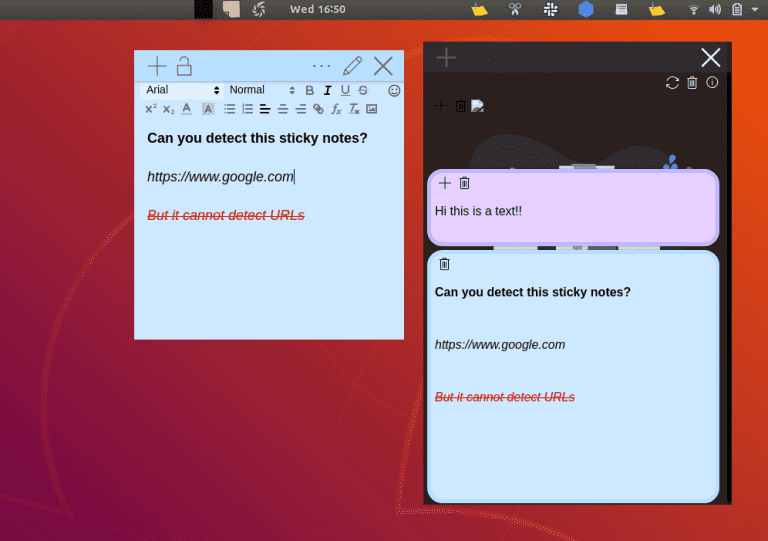Open the volume control in system tray
The image size is (768, 541).
[x=715, y=9]
